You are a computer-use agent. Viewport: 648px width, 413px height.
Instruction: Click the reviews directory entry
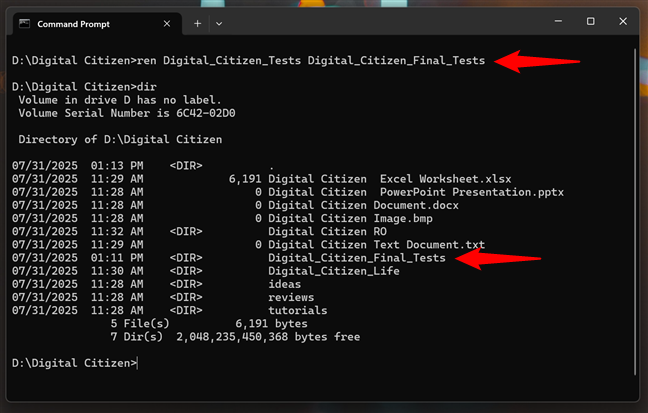point(291,297)
